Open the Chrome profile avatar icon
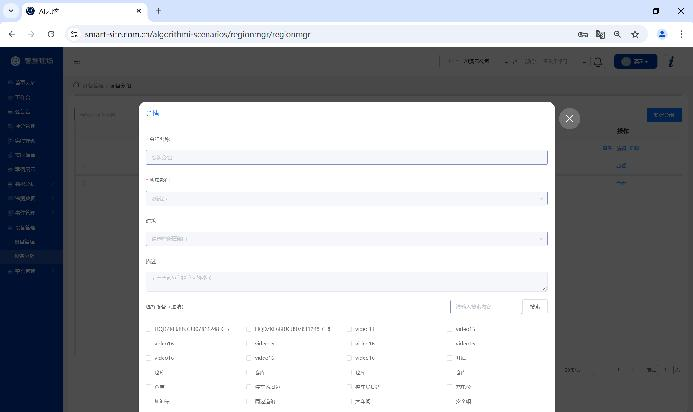Screen dimensions: 693x412 (662, 34)
